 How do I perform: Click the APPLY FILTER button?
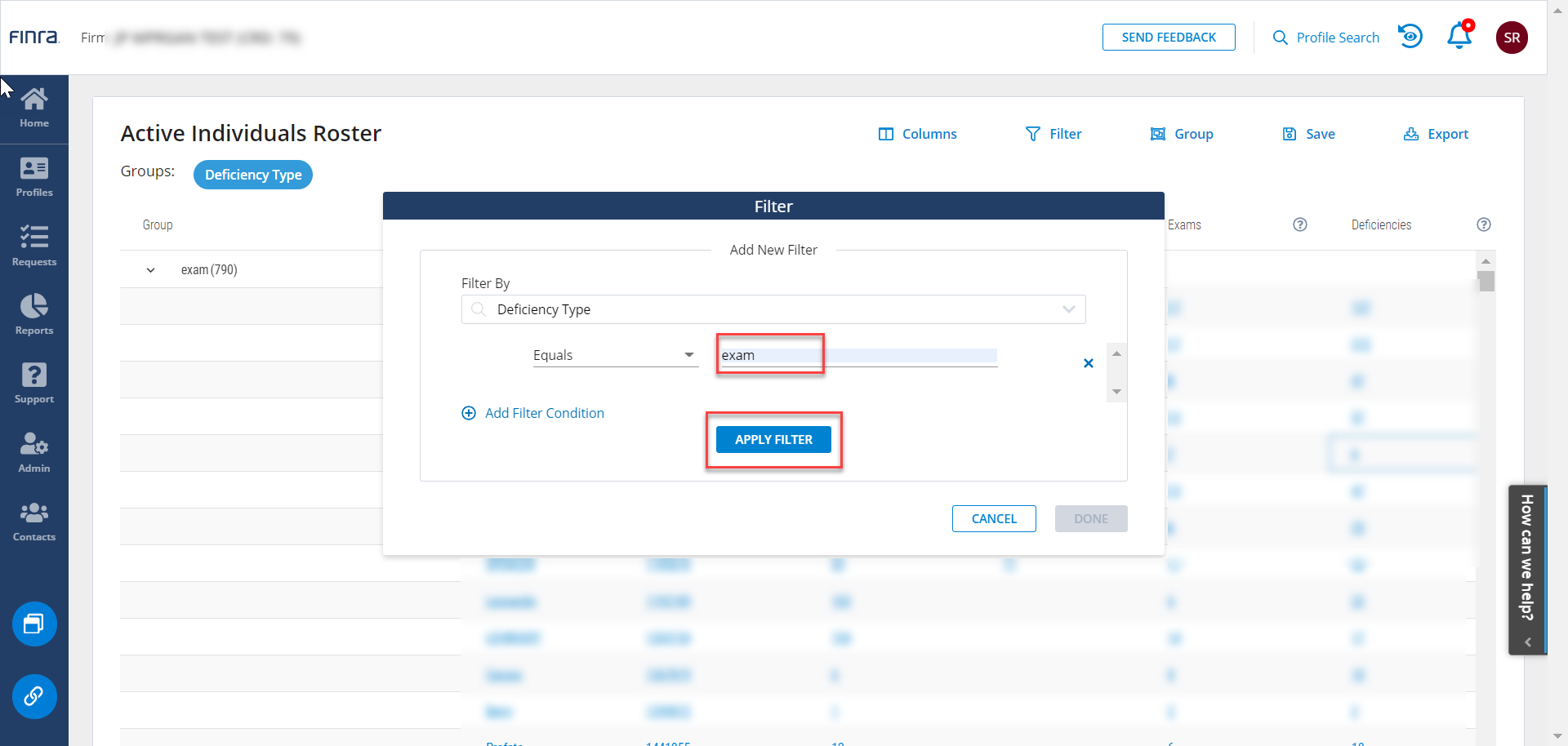[773, 439]
